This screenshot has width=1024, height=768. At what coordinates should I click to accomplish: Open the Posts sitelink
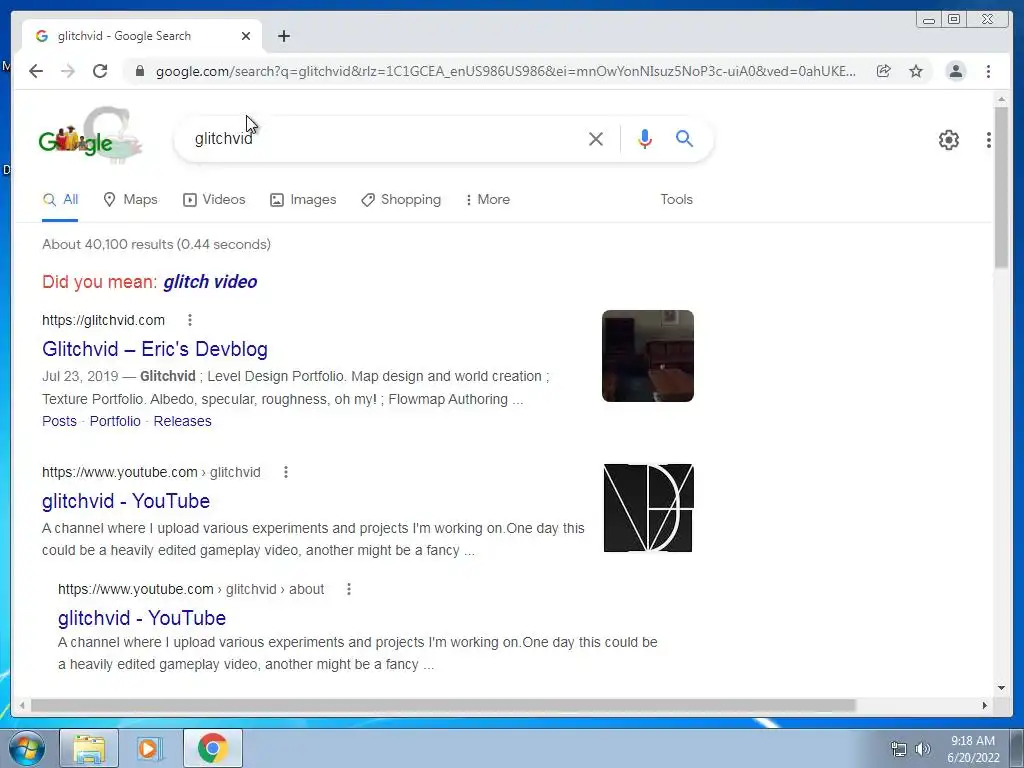[59, 421]
